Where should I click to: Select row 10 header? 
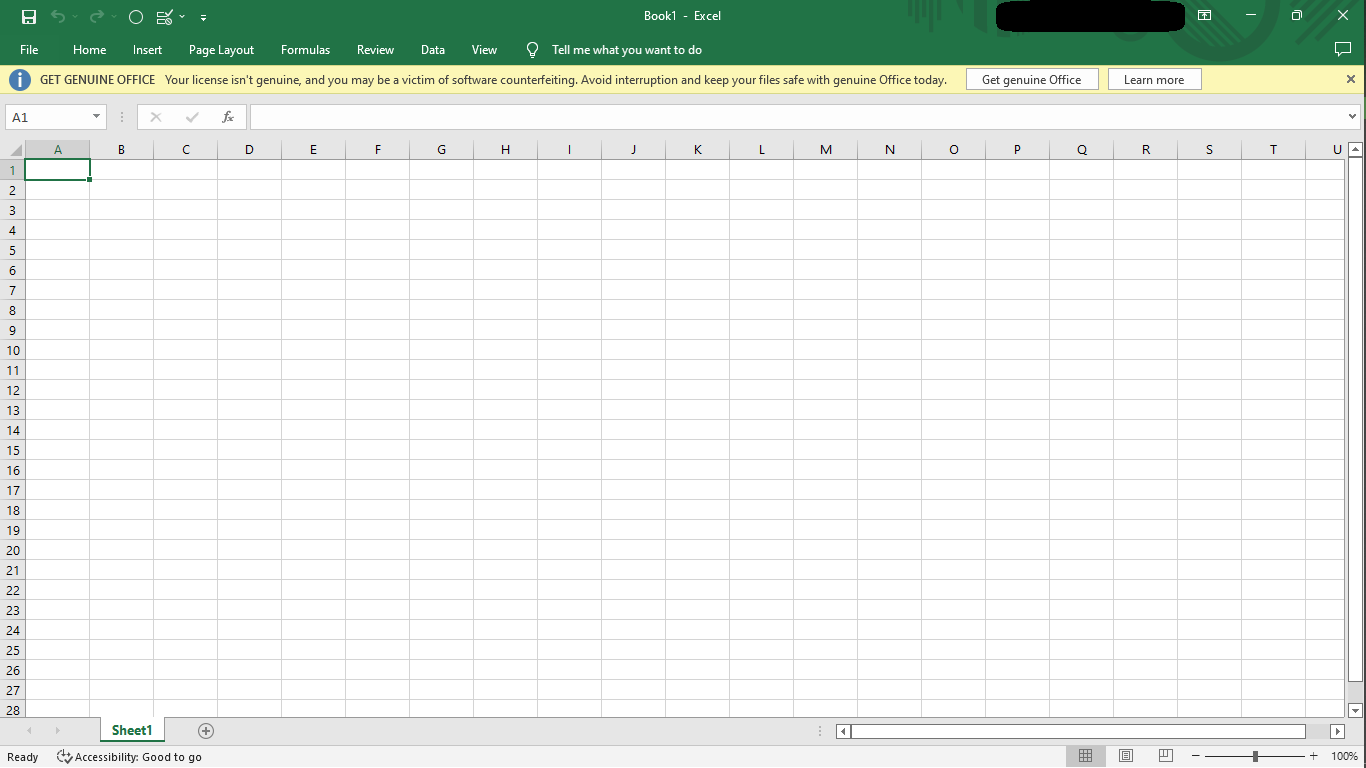[13, 350]
